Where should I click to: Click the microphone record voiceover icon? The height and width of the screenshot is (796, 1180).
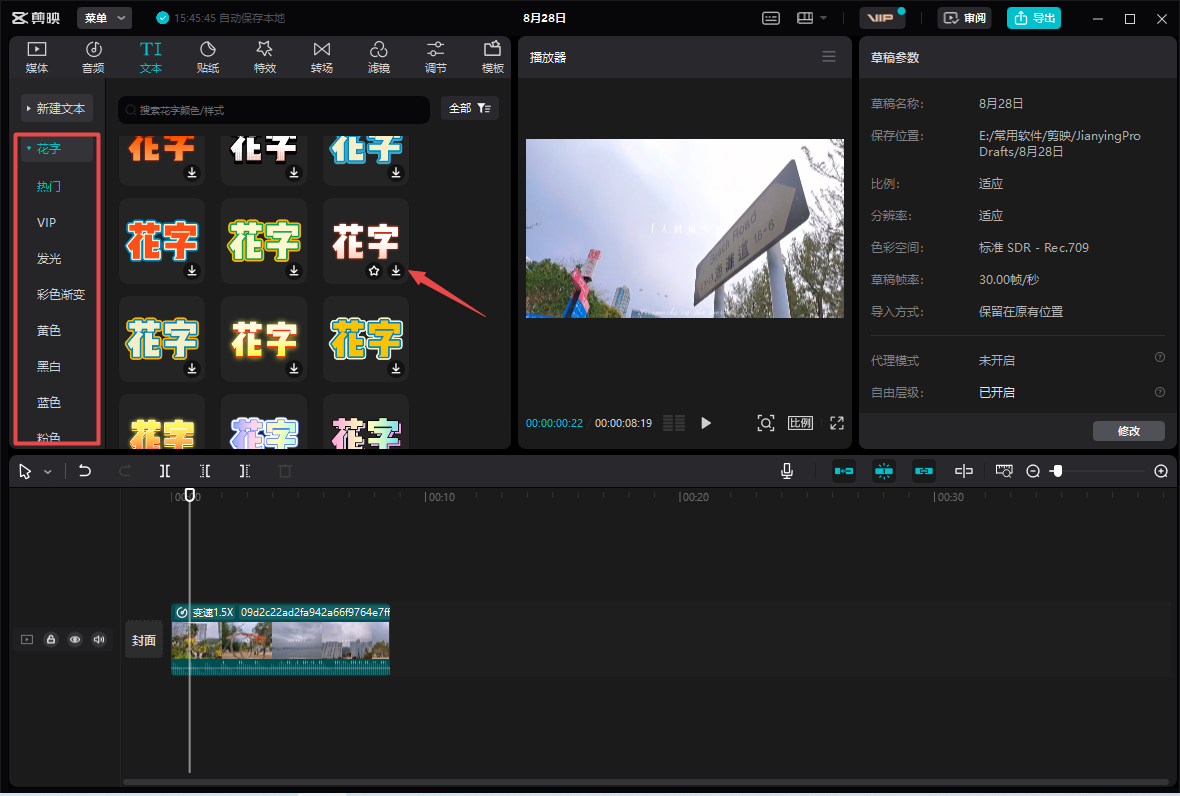788,471
